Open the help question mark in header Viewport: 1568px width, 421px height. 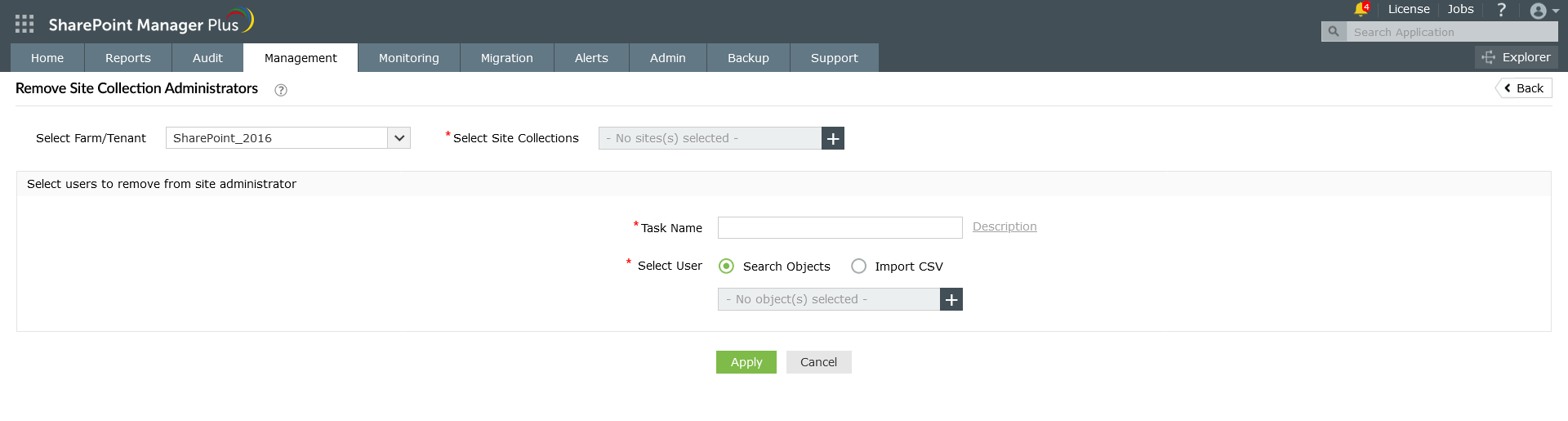tap(1501, 10)
